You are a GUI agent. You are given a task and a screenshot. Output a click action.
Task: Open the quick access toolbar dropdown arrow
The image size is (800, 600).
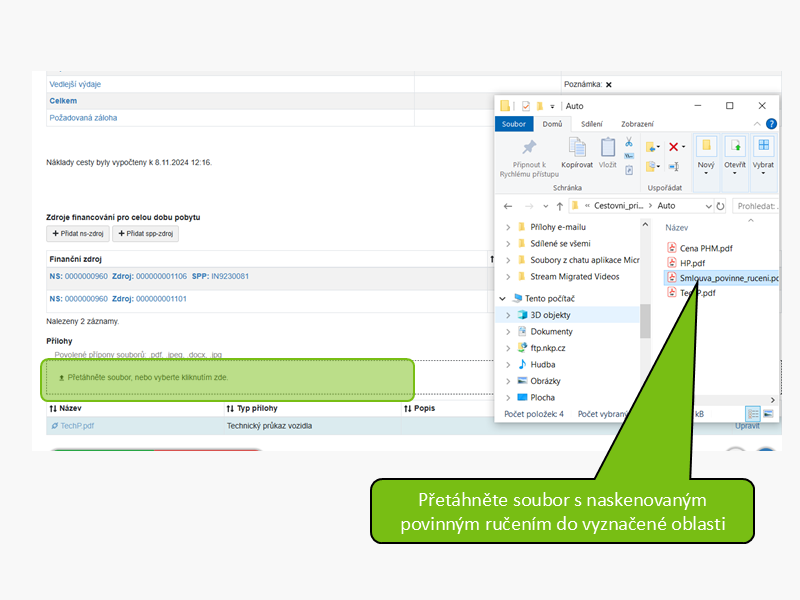(x=552, y=107)
